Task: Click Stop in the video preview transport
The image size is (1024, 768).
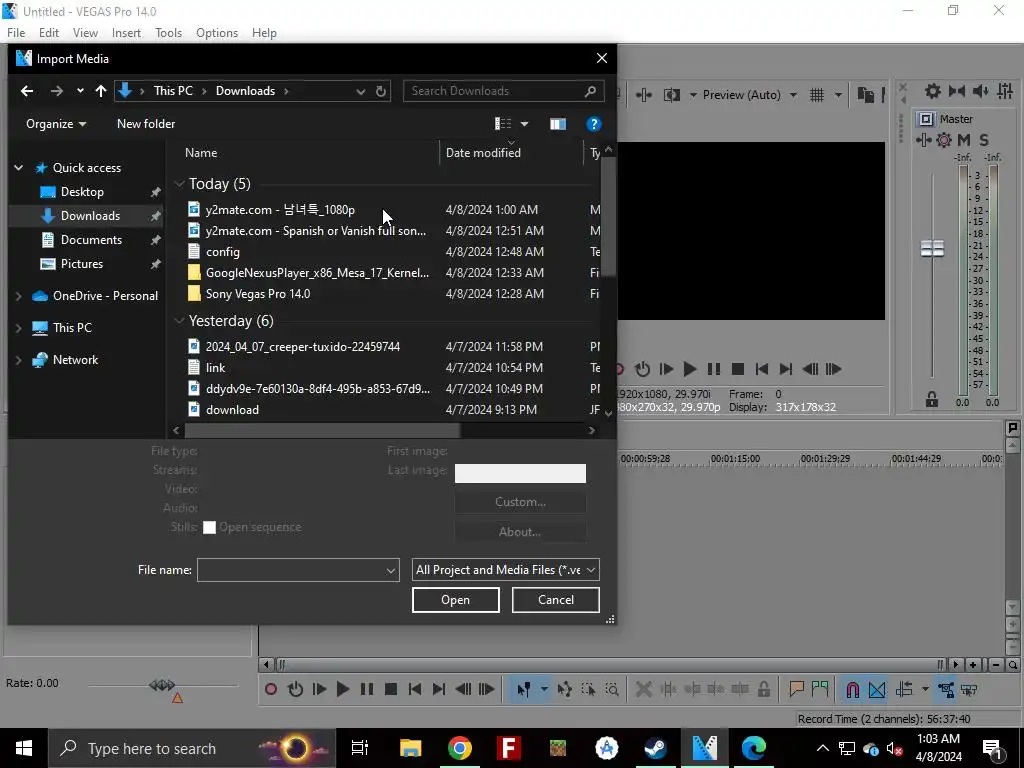Action: [738, 369]
